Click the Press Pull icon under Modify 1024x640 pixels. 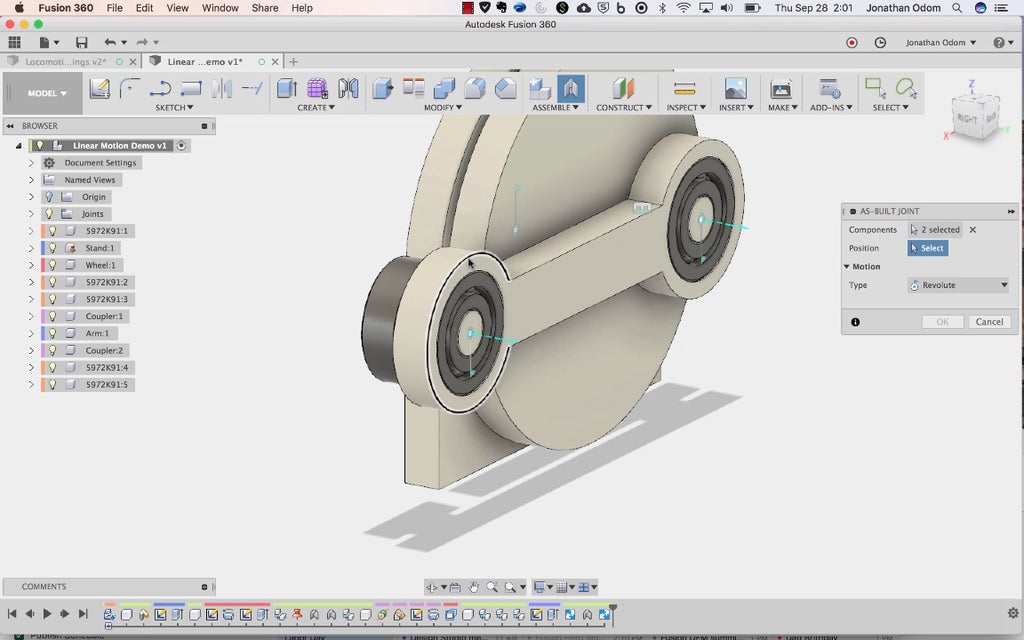coord(383,89)
